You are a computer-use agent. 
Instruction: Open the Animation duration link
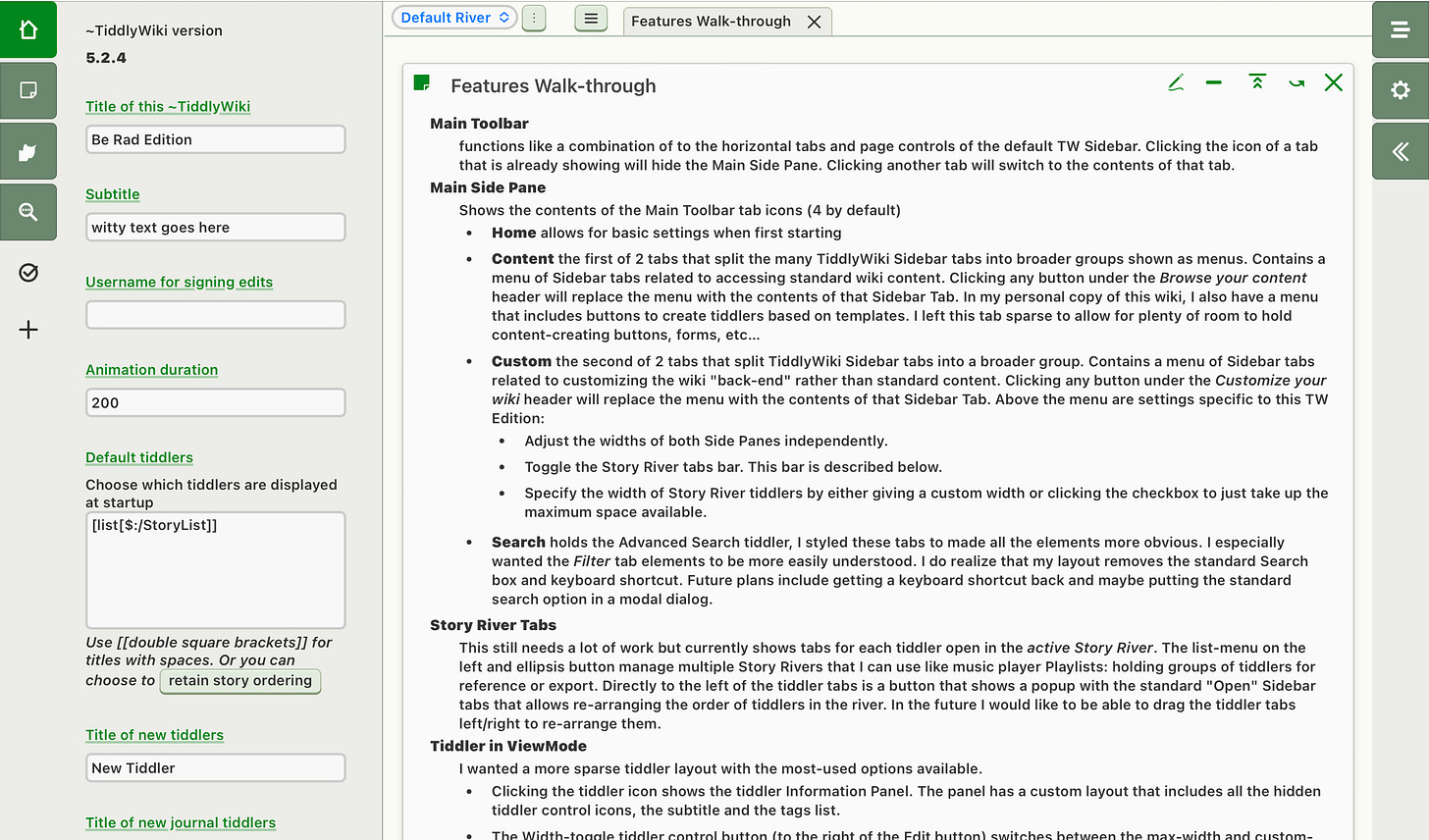point(151,369)
